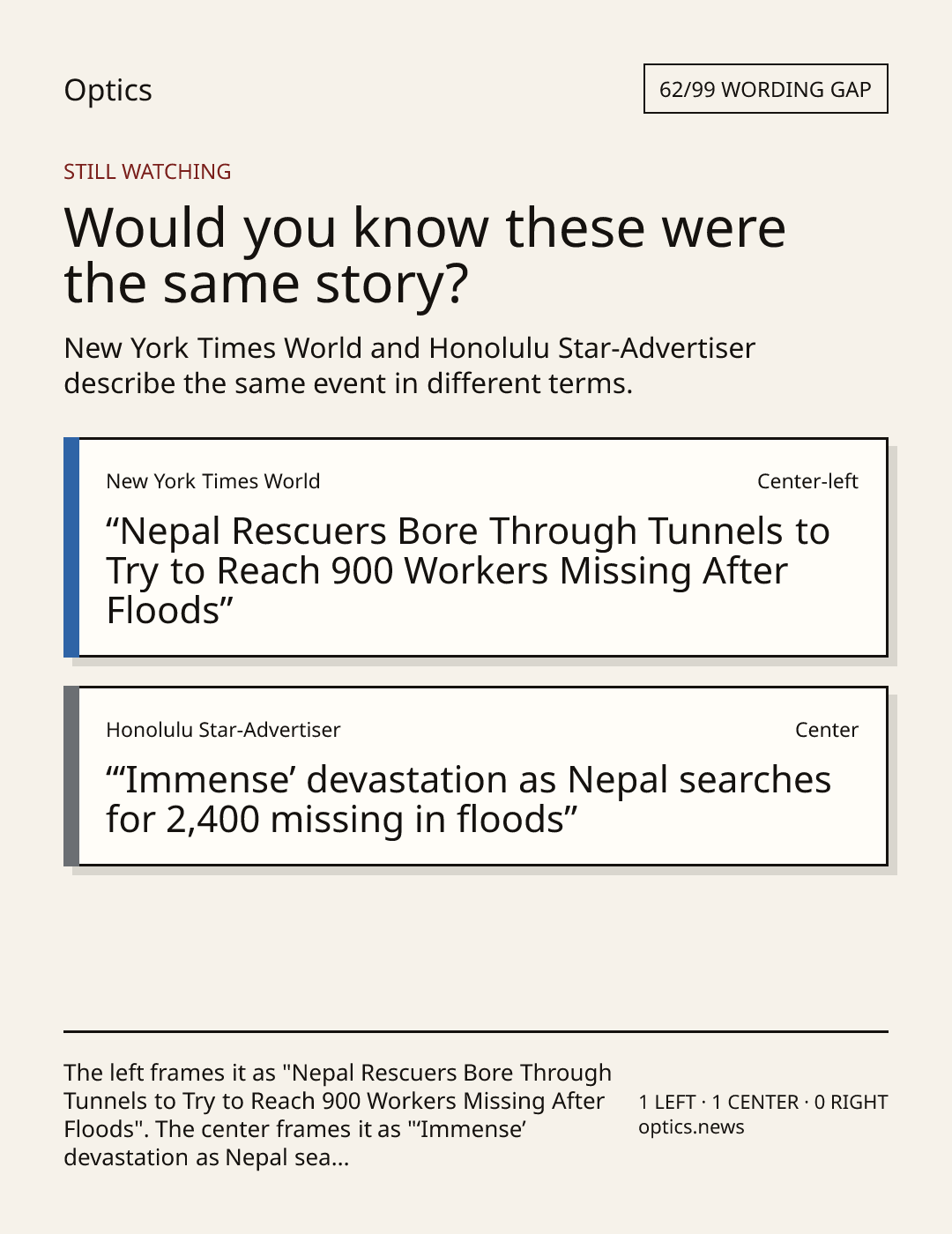Open the New York Times World card
The image size is (952, 1234).
[476, 547]
